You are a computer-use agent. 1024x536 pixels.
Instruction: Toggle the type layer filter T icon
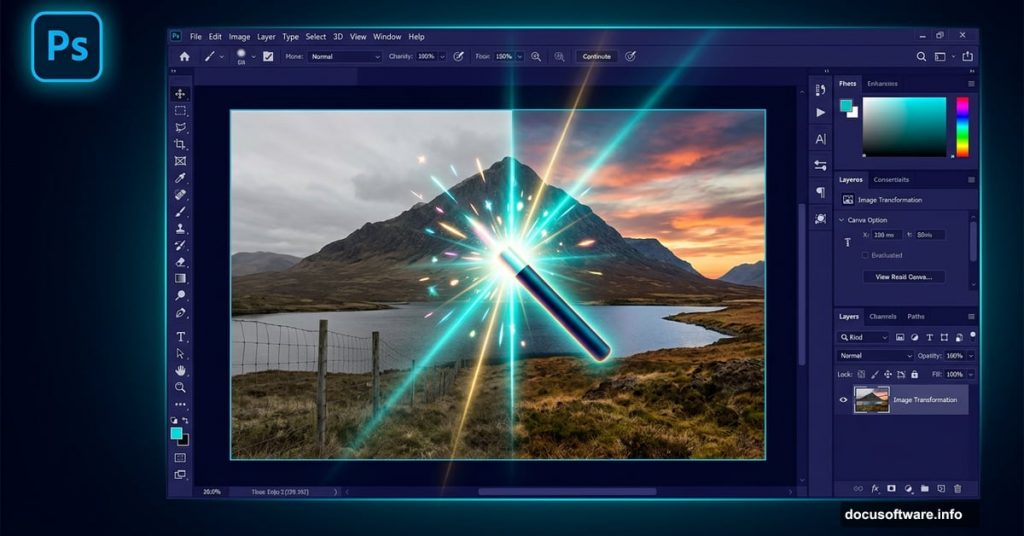click(929, 337)
